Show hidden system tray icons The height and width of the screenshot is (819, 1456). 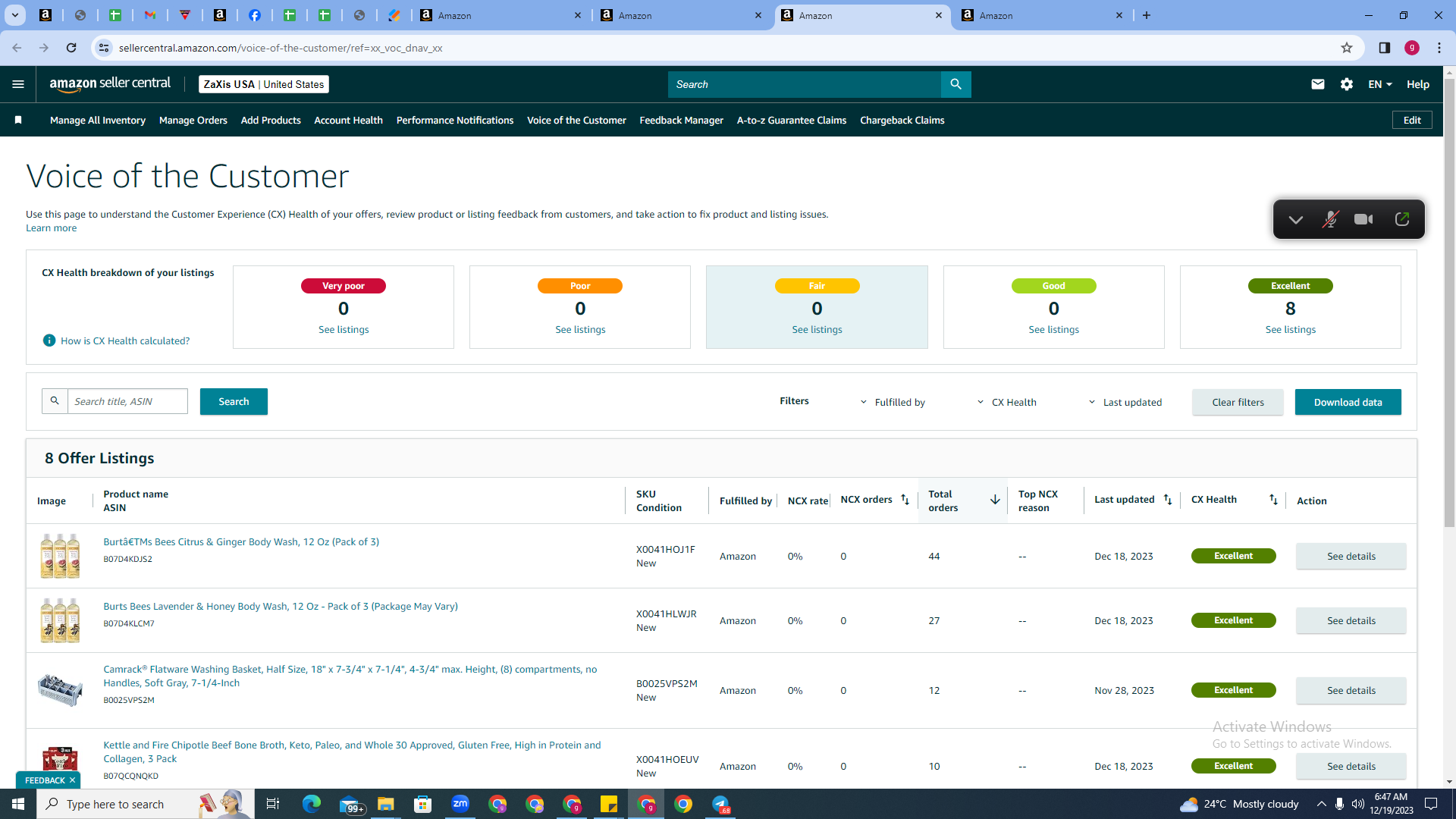point(1322,804)
